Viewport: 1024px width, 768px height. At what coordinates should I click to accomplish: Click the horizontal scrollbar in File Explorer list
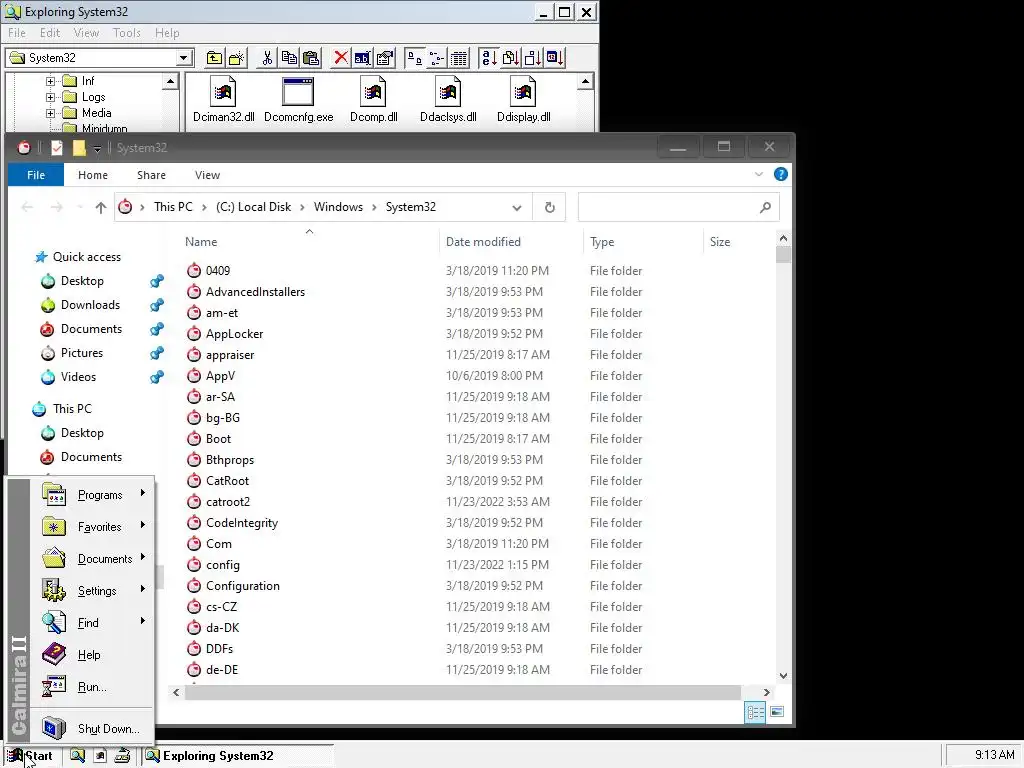tap(462, 692)
